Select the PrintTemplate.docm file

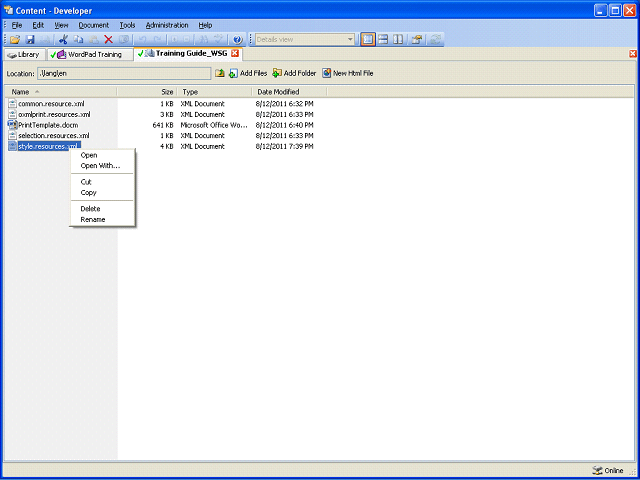pyautogui.click(x=48, y=125)
